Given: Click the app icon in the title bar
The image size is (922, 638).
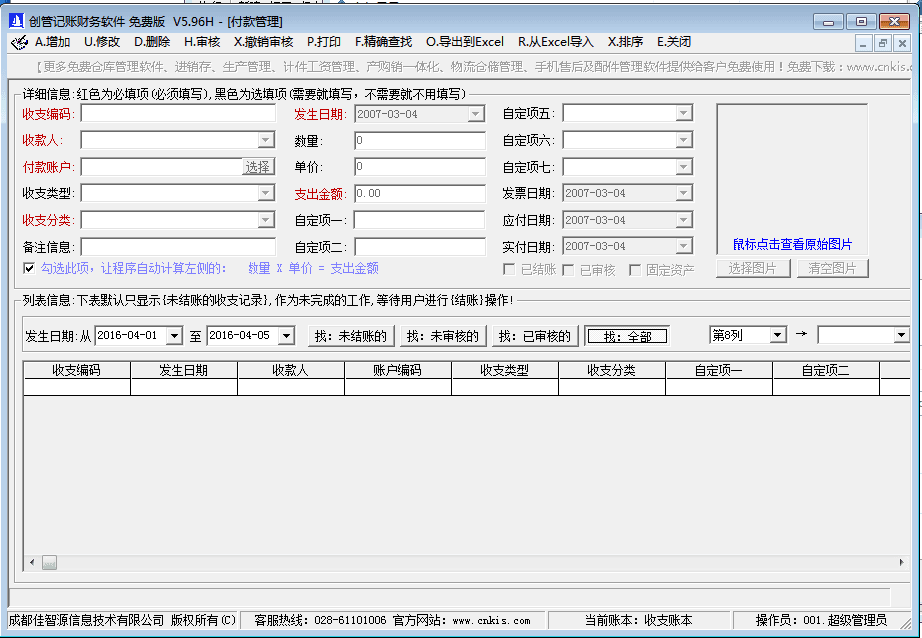Looking at the screenshot, I should (16, 21).
